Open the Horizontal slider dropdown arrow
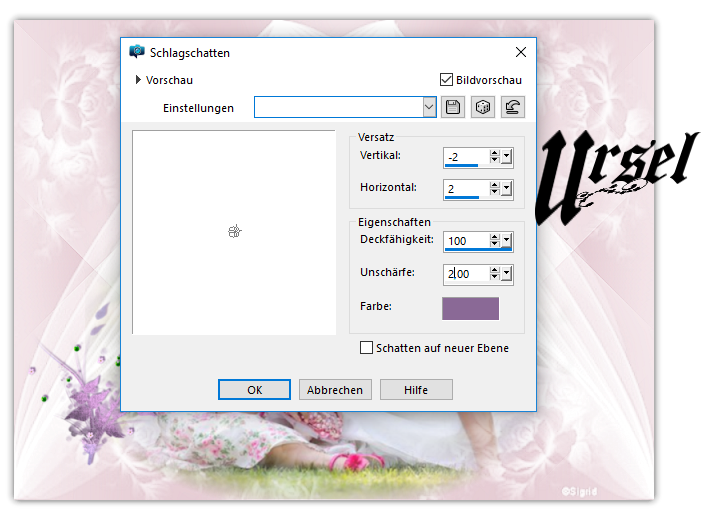This screenshot has height=511, width=722. pos(507,188)
